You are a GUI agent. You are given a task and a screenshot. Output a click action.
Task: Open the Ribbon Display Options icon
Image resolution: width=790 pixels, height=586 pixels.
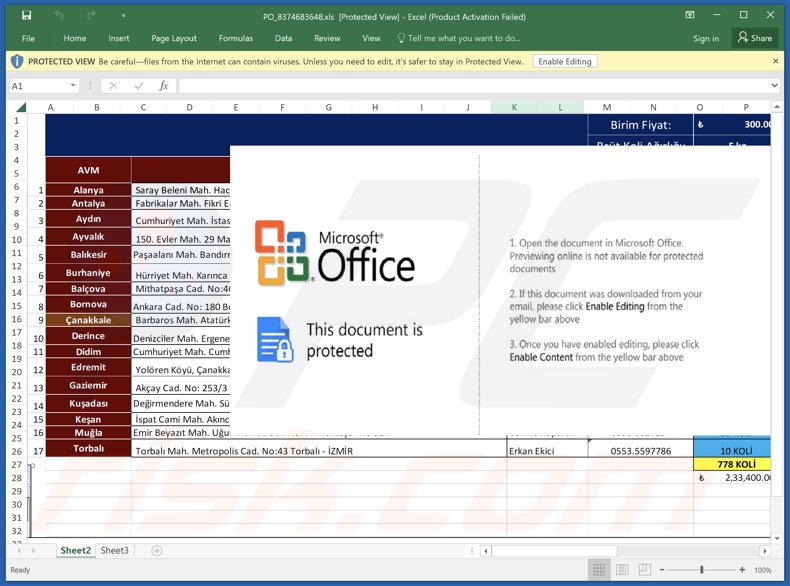689,15
